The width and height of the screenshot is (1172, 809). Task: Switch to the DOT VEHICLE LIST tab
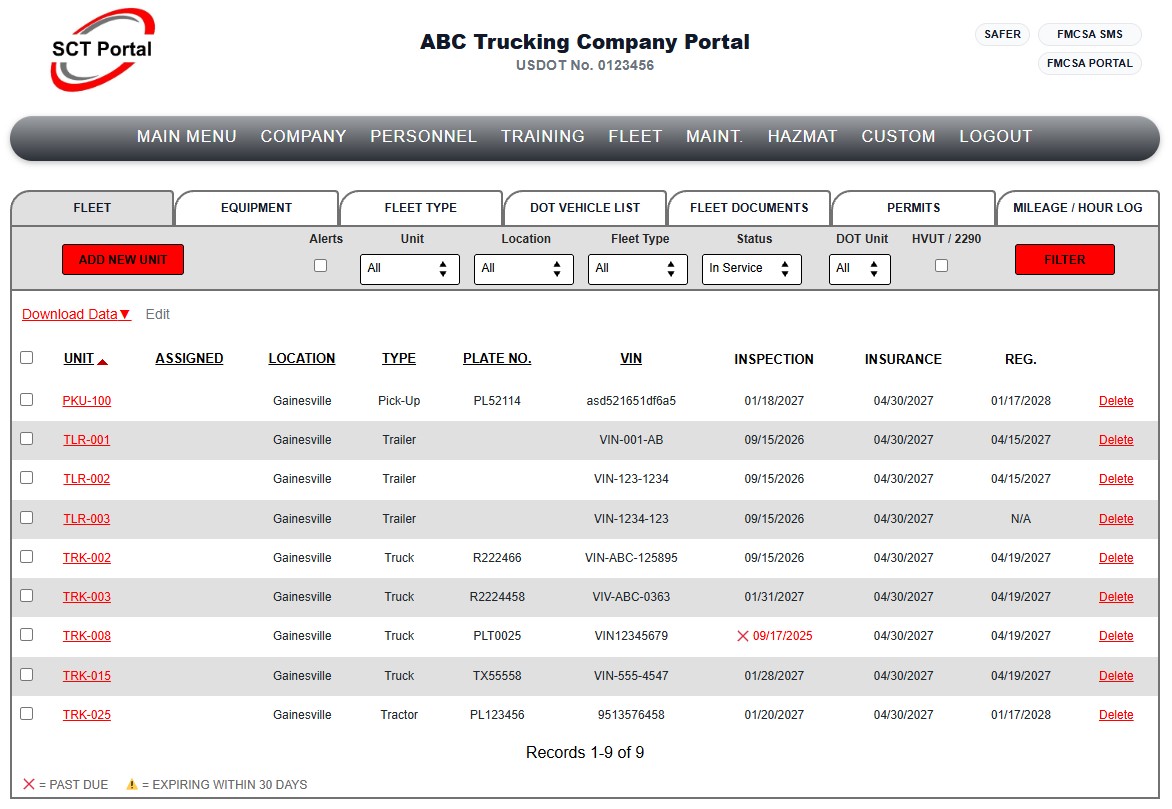point(585,208)
